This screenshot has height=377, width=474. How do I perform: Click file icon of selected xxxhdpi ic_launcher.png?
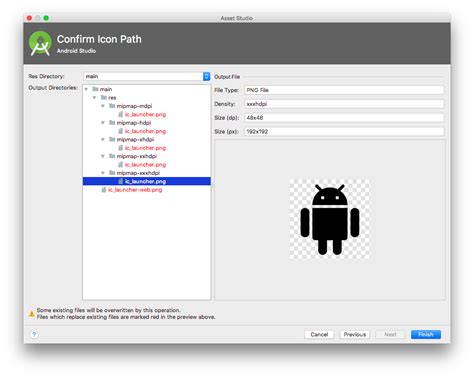click(121, 181)
